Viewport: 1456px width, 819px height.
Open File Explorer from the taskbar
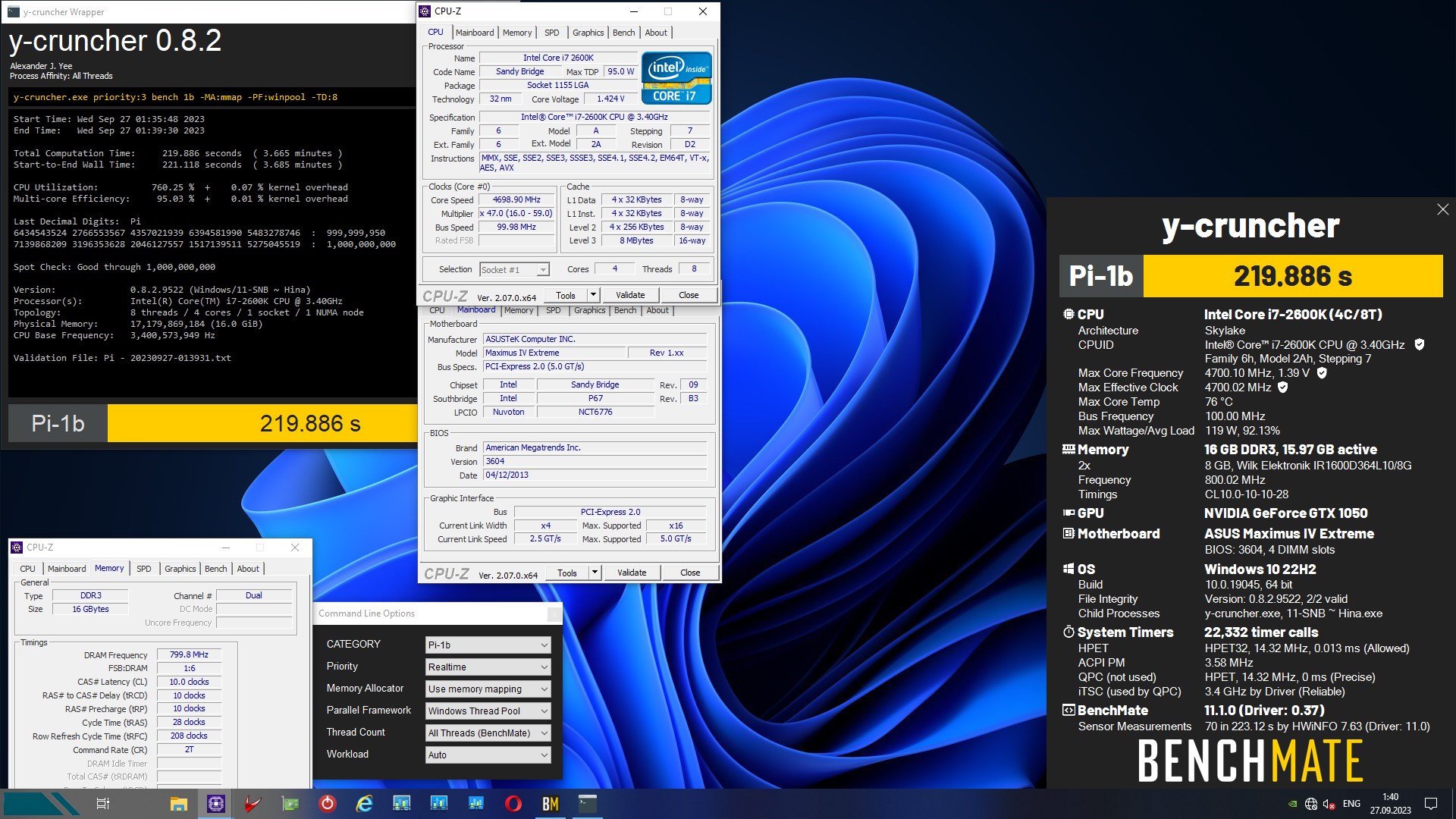(x=179, y=804)
